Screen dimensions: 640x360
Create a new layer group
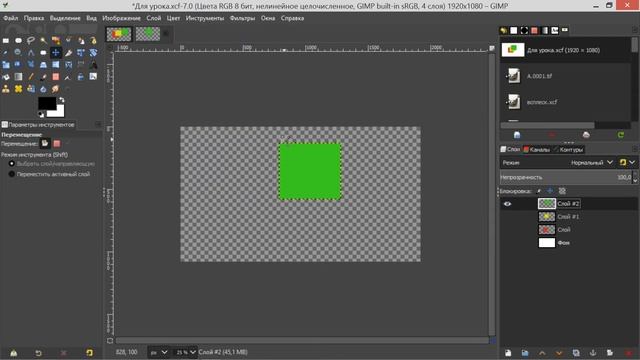[x=525, y=353]
